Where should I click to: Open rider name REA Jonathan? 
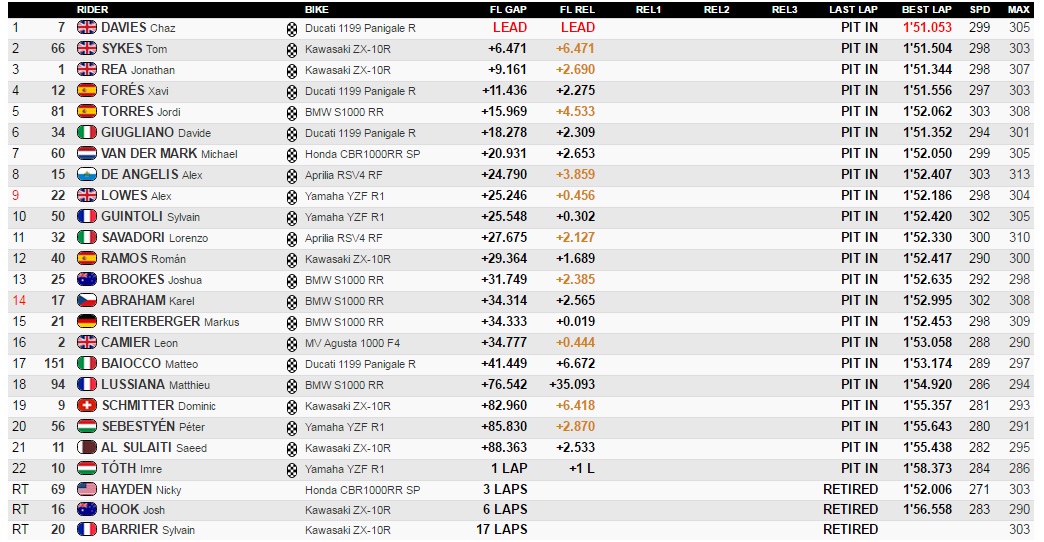tap(138, 70)
